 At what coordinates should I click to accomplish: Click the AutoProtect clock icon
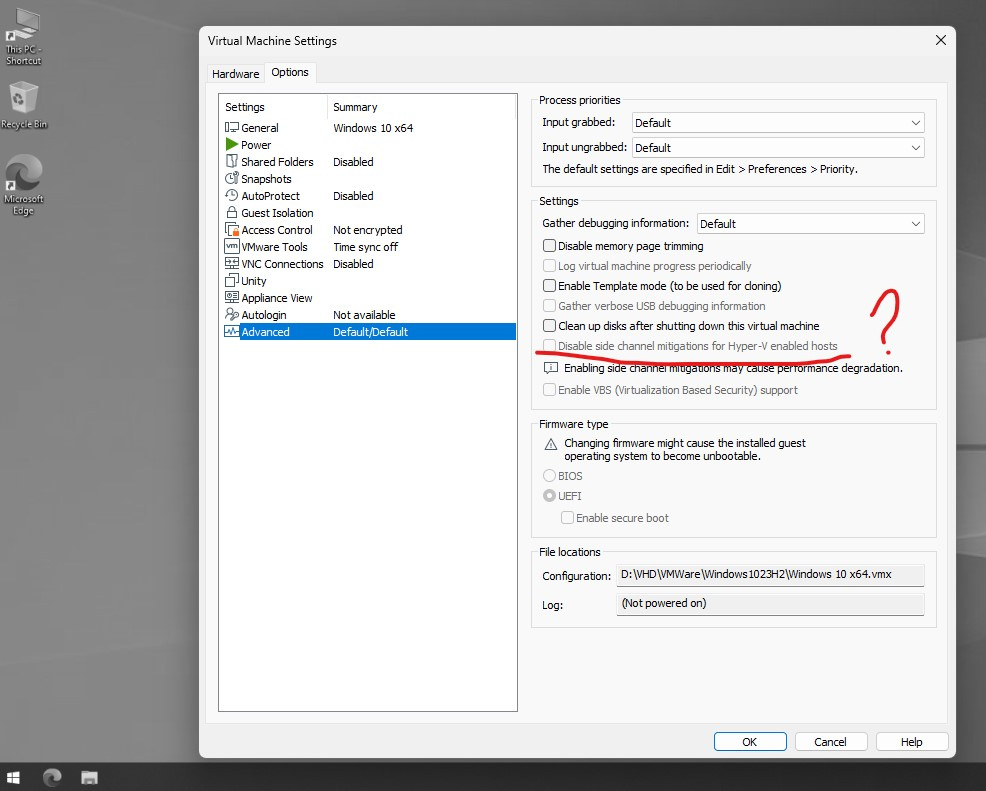(x=231, y=196)
